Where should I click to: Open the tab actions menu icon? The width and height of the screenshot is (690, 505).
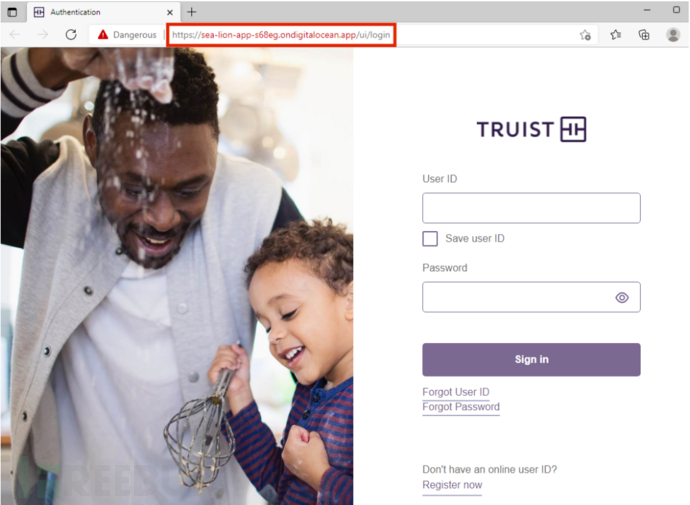pyautogui.click(x=12, y=12)
